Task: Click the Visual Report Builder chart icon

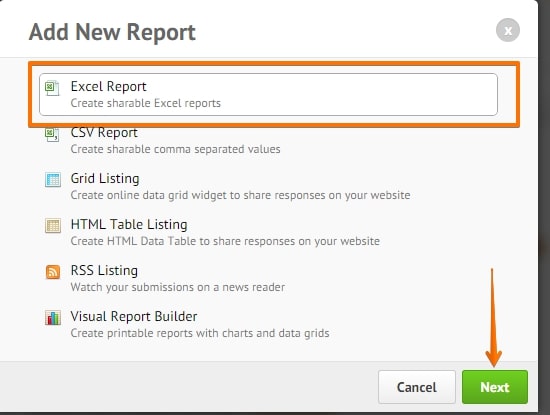Action: (53, 318)
